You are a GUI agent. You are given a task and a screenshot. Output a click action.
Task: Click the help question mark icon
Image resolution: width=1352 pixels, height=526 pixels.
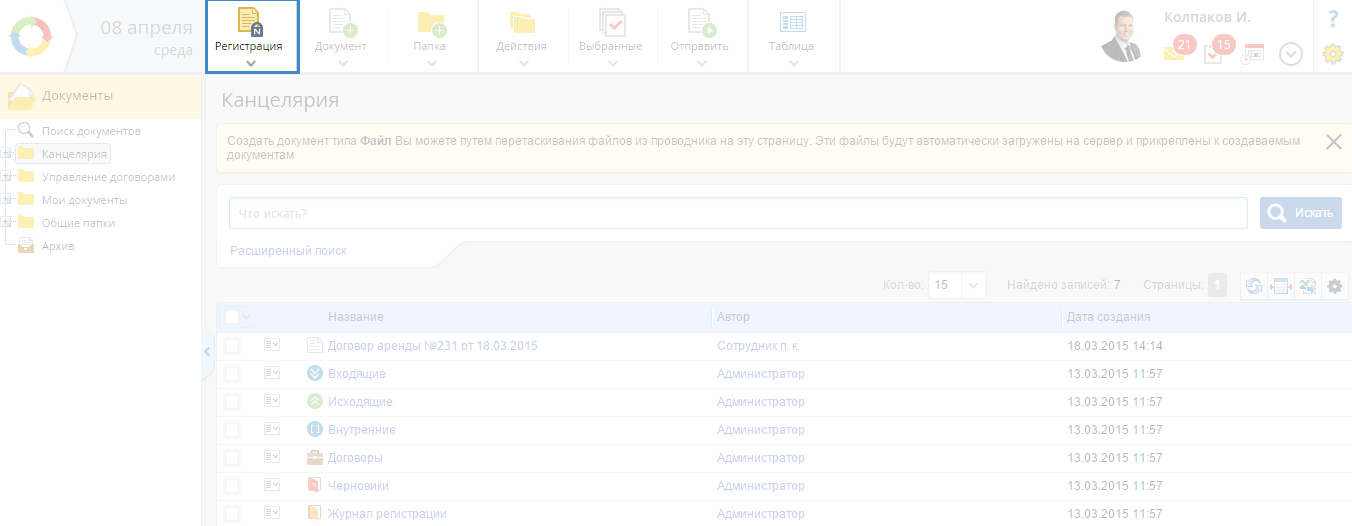(x=1332, y=19)
